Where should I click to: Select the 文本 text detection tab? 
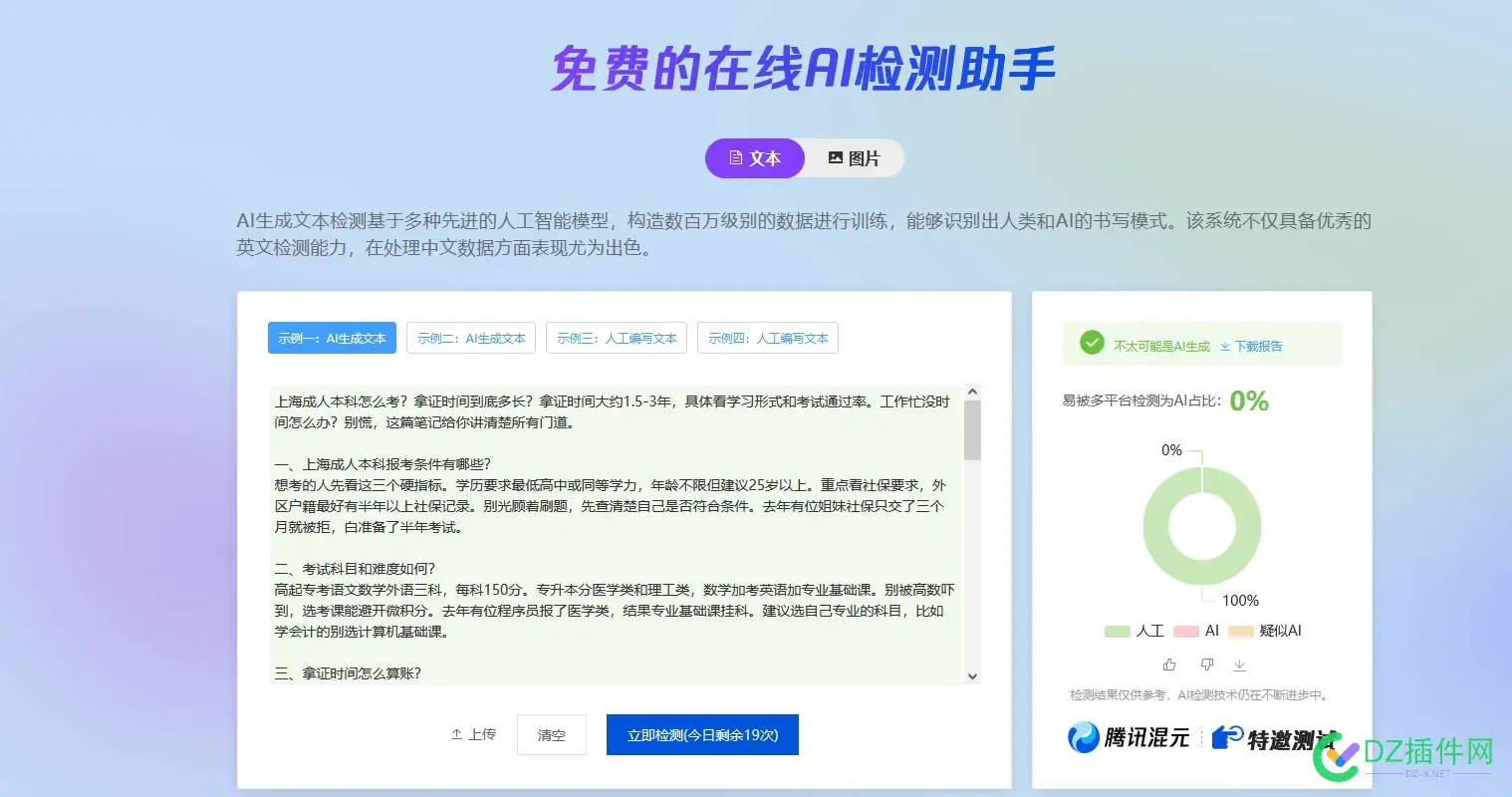(x=754, y=157)
